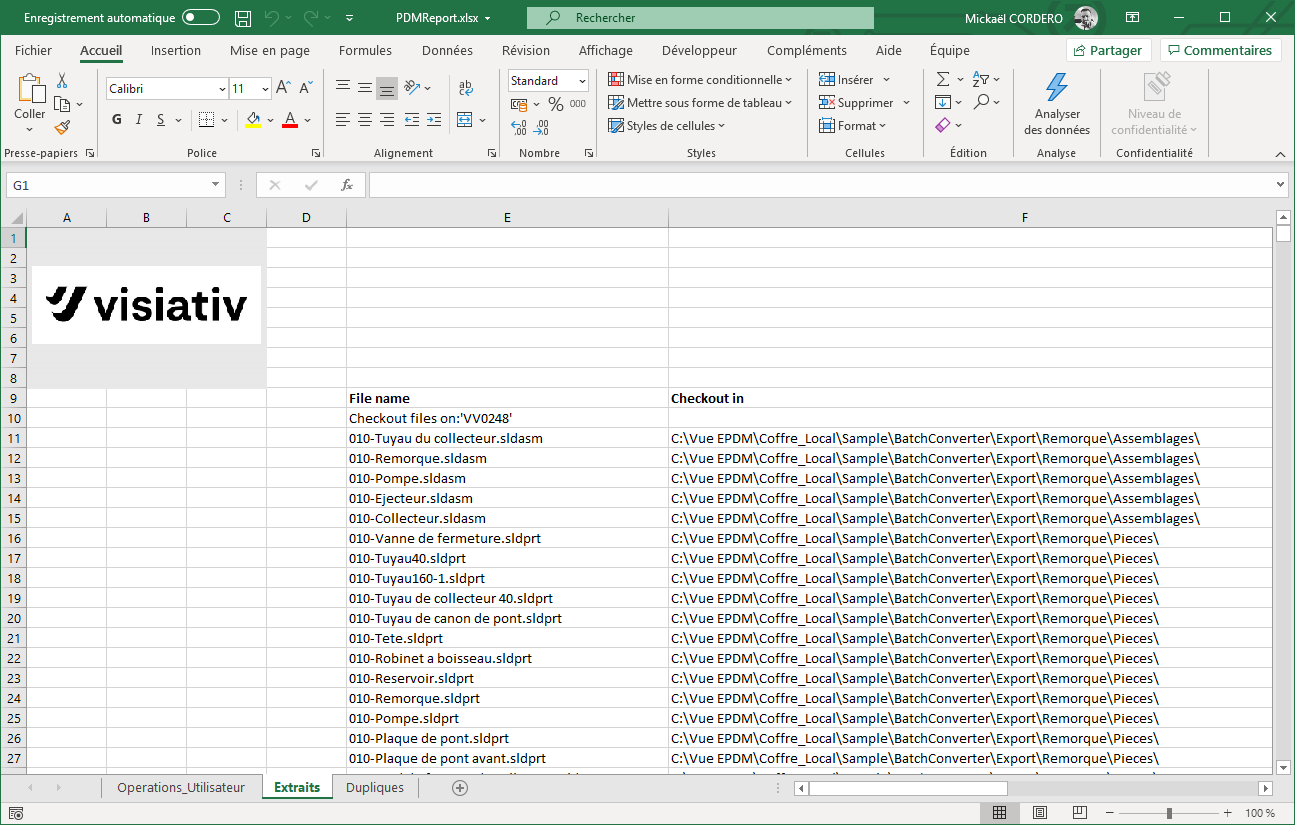Click the Format Painter brush icon
This screenshot has height=825, width=1295.
point(62,128)
